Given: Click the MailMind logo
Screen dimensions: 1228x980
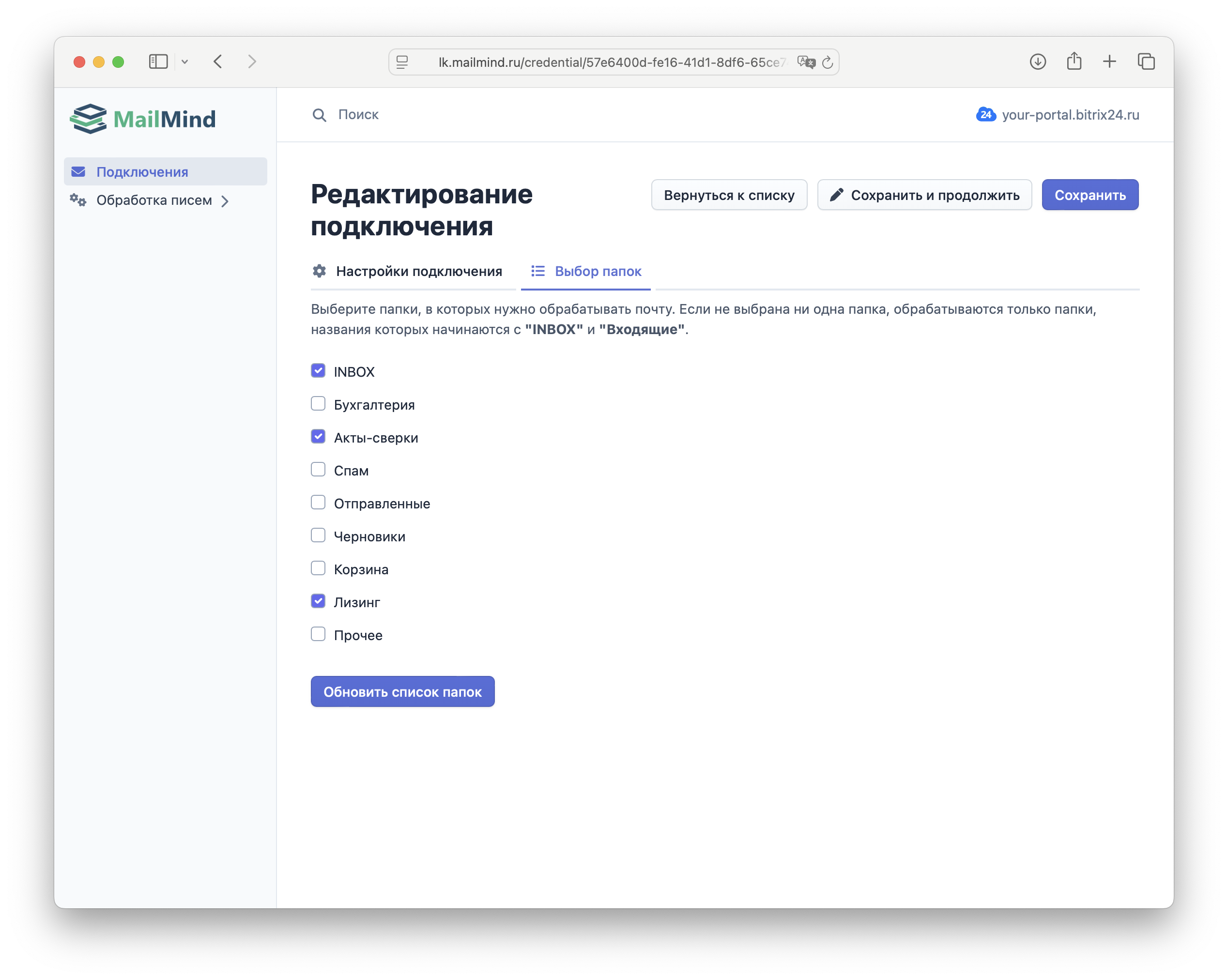Looking at the screenshot, I should tap(143, 119).
